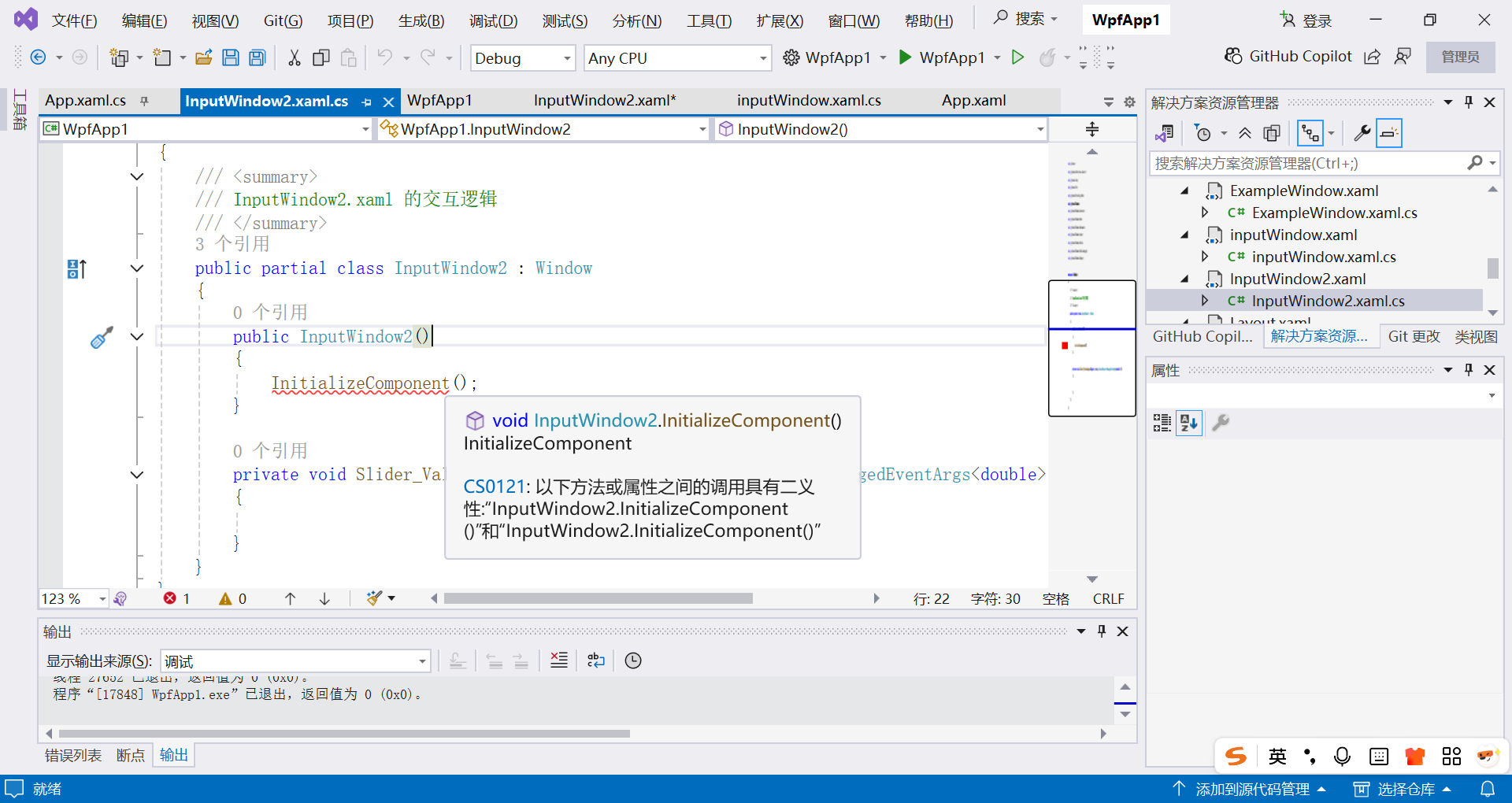Click the Clear All output icon
This screenshot has width=1512, height=803.
click(x=559, y=661)
